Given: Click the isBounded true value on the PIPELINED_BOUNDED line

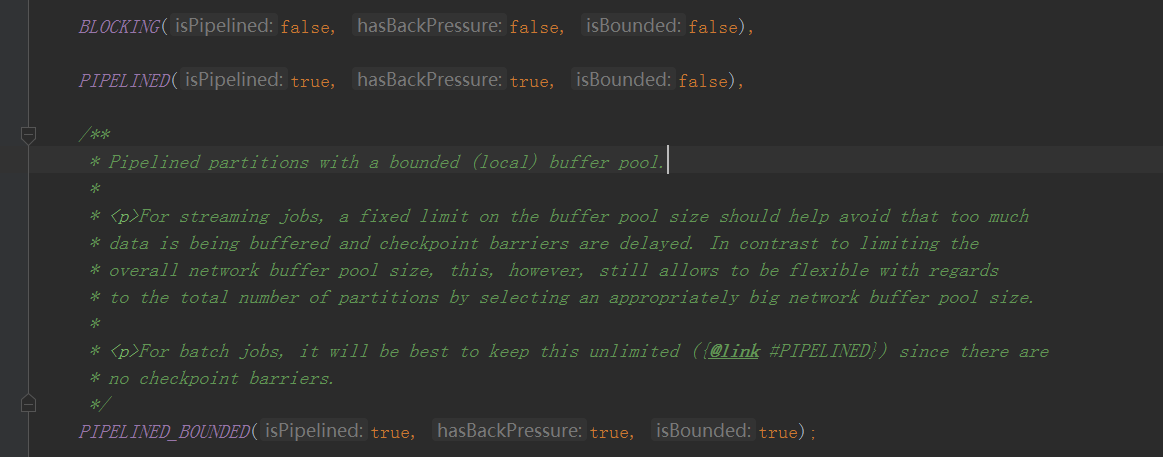Looking at the screenshot, I should coord(778,432).
